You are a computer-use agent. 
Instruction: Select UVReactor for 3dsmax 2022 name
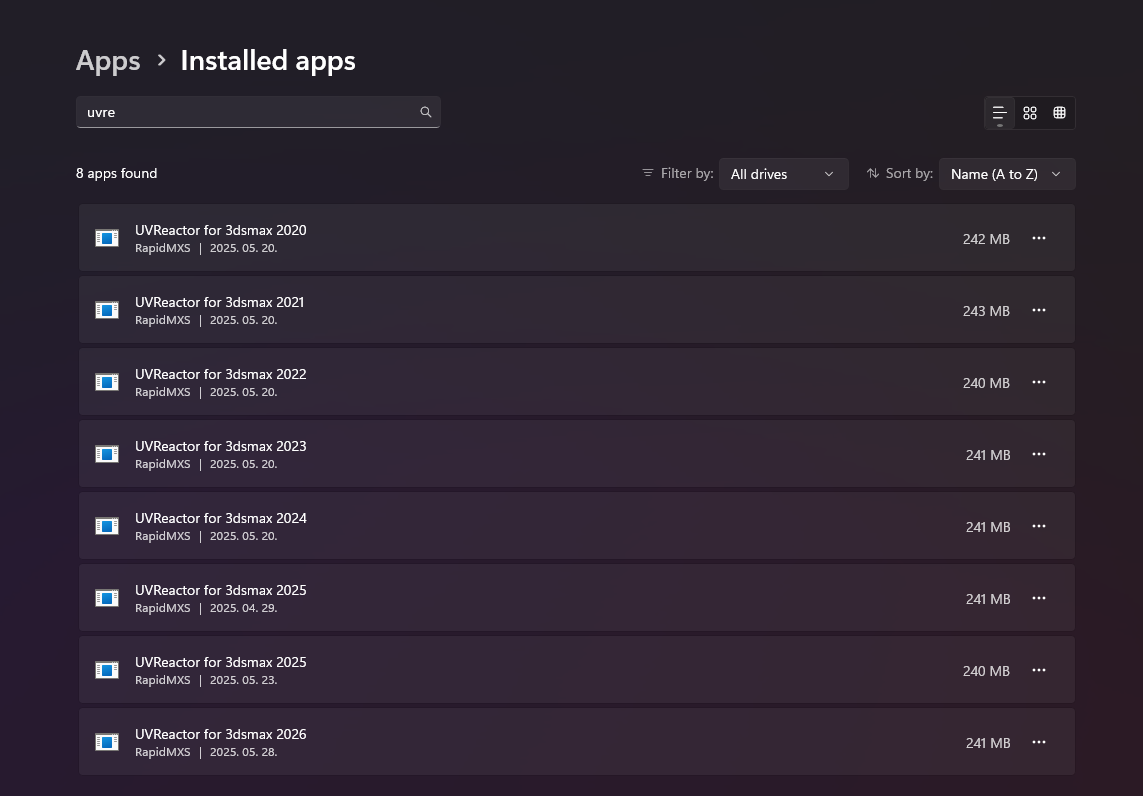pos(220,375)
